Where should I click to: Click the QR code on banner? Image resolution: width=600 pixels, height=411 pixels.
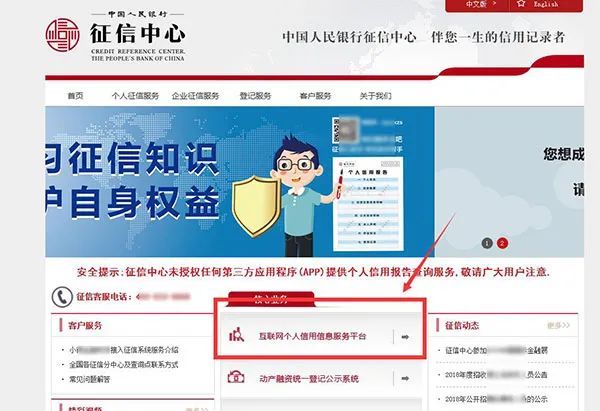pos(345,130)
